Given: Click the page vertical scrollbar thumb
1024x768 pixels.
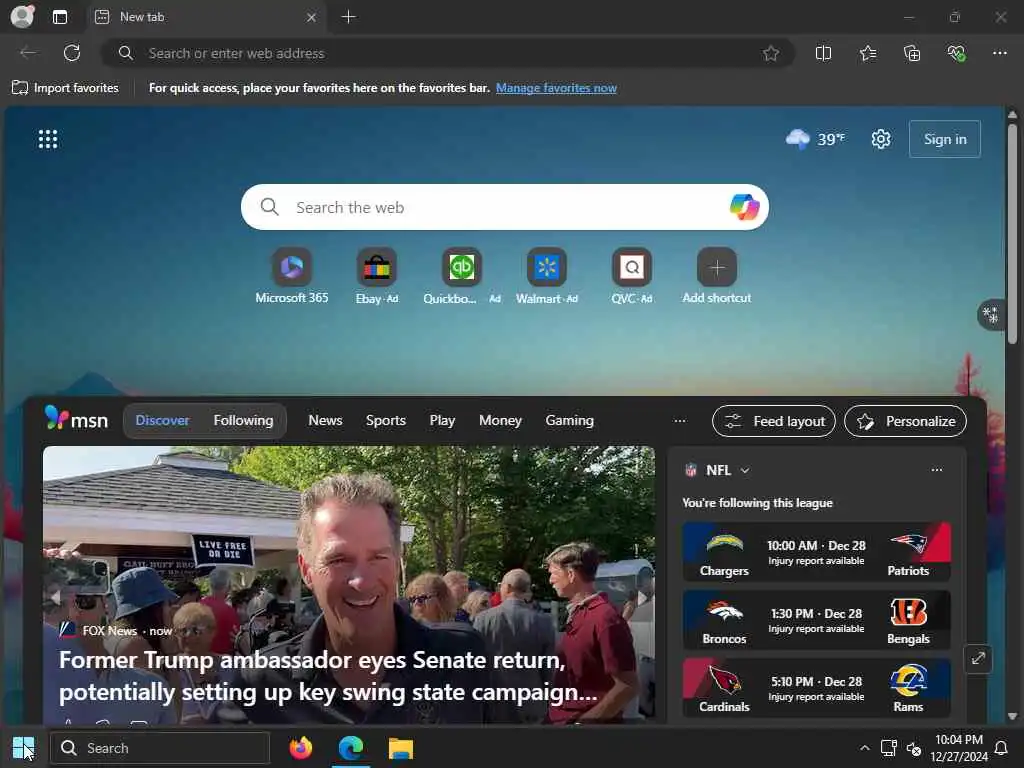Looking at the screenshot, I should 1012,233.
